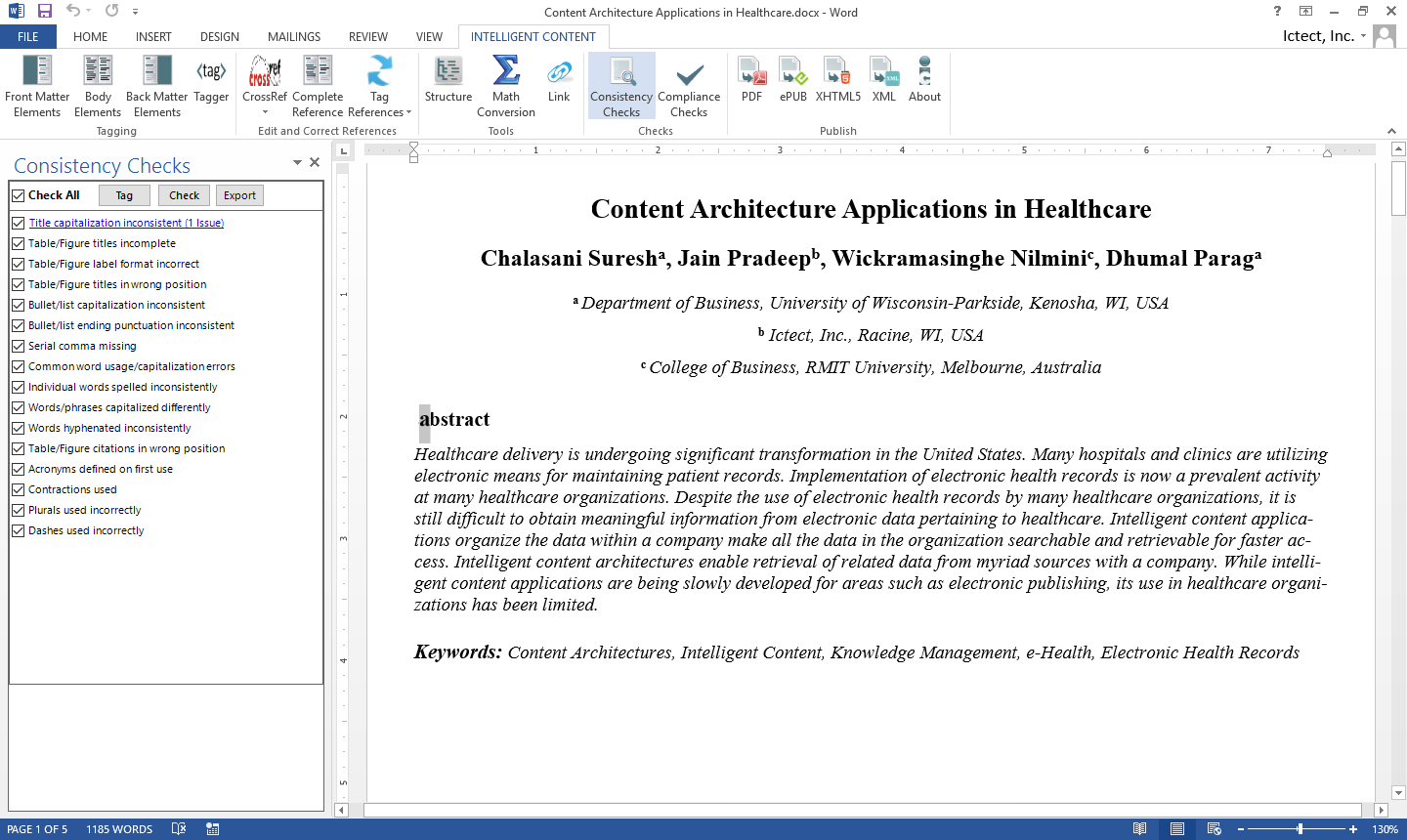Open Back Matter Elements tool

[x=156, y=86]
